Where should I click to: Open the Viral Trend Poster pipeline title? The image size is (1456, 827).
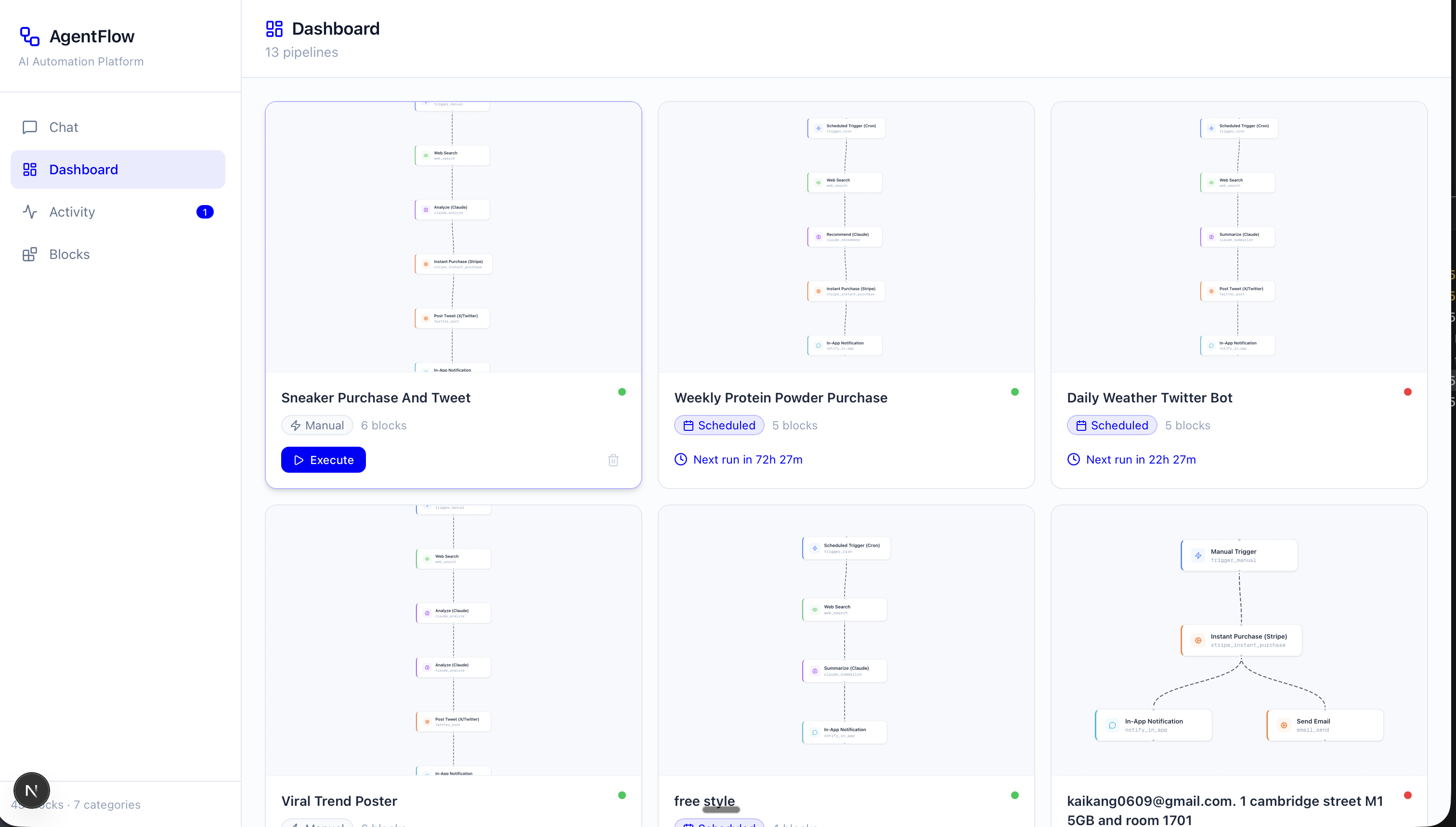point(339,801)
